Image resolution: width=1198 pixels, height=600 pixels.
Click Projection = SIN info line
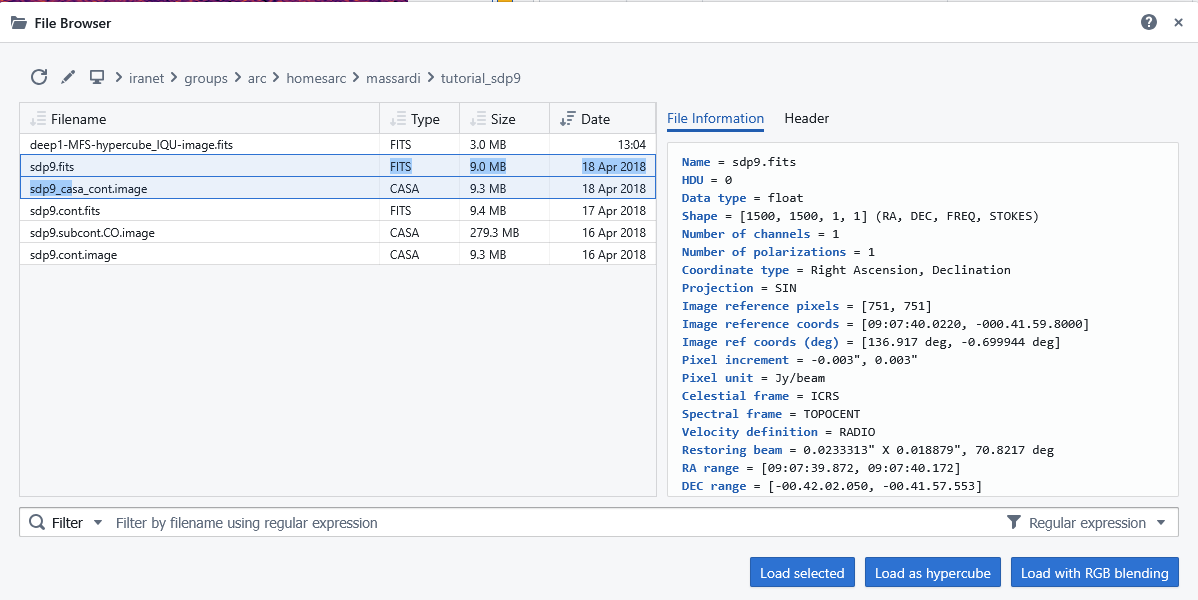(739, 287)
